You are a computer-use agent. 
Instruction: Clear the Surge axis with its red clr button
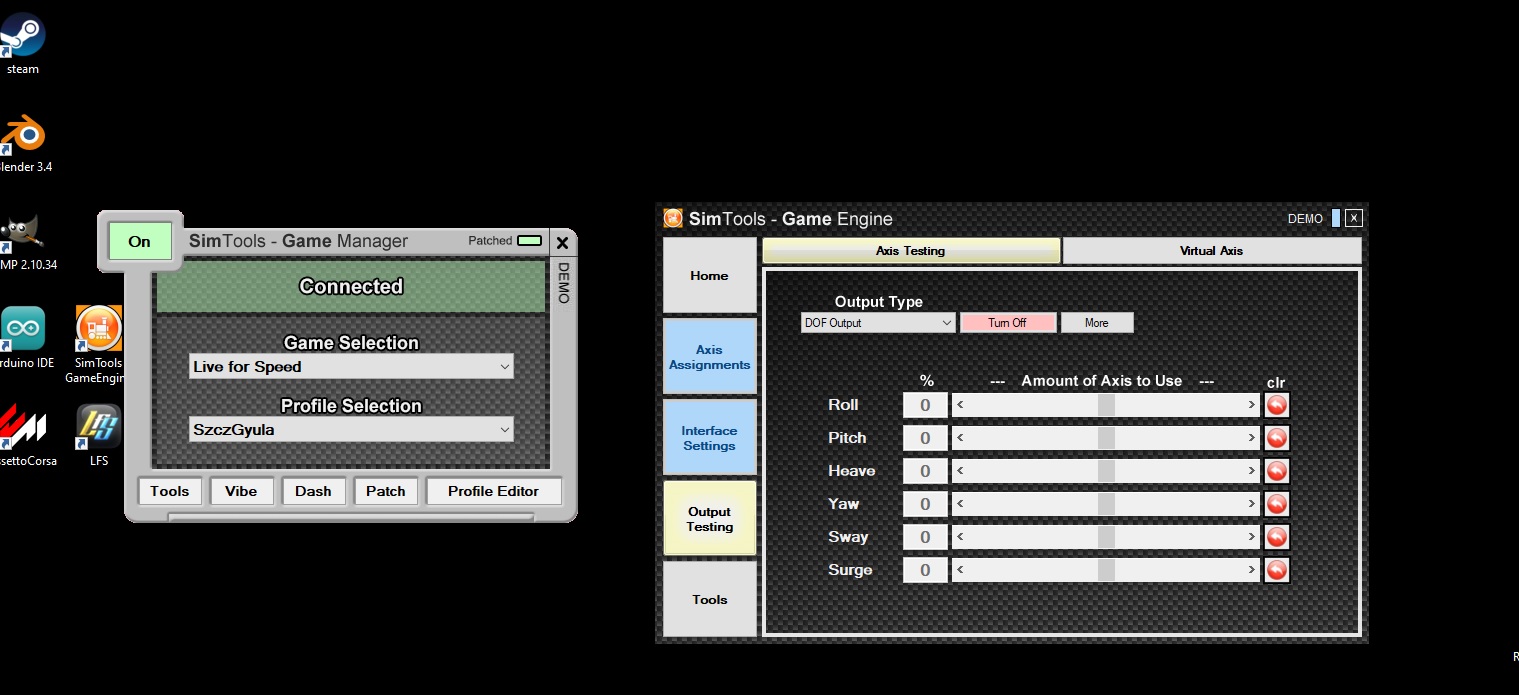pos(1276,570)
